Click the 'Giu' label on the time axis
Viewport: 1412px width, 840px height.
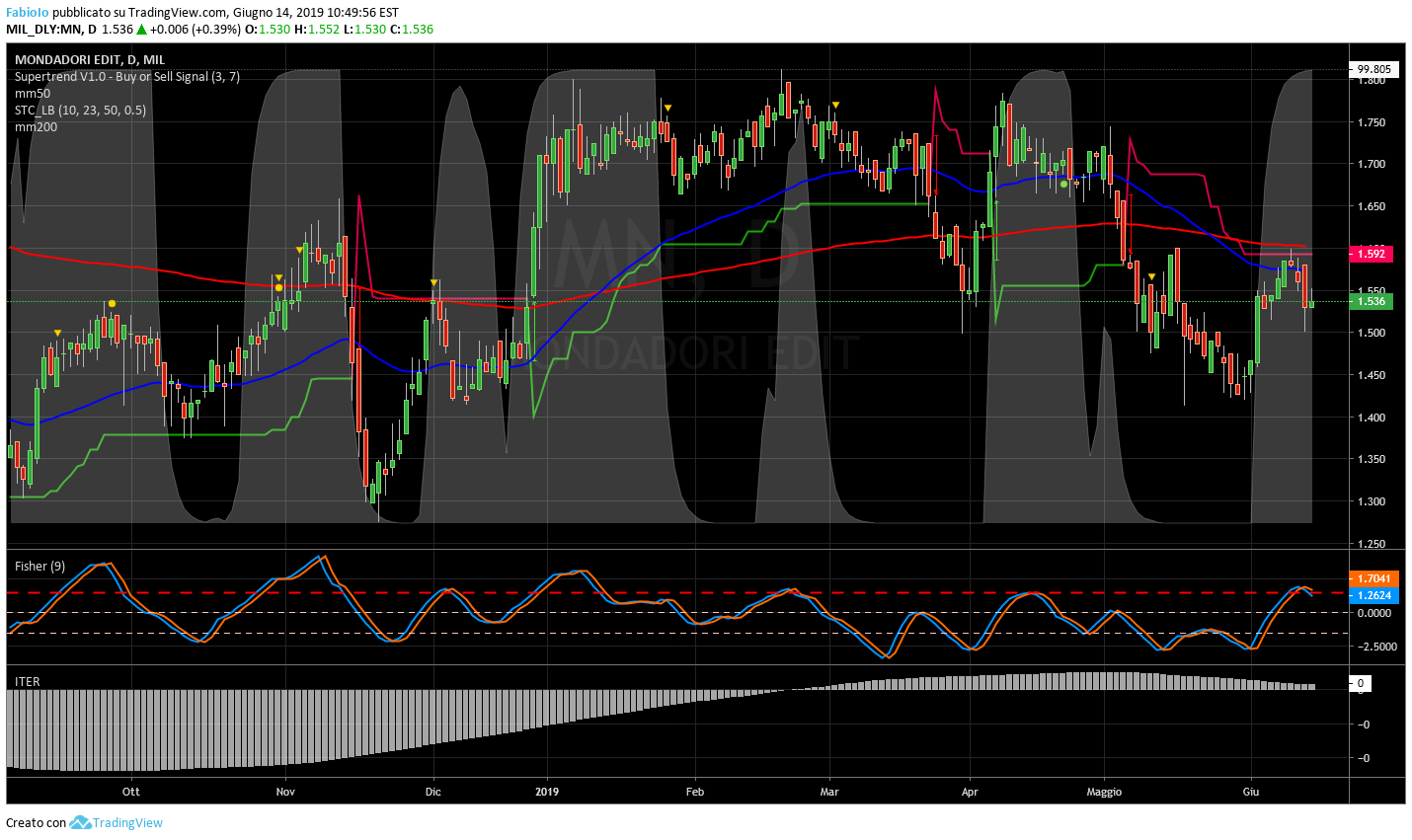click(1250, 792)
